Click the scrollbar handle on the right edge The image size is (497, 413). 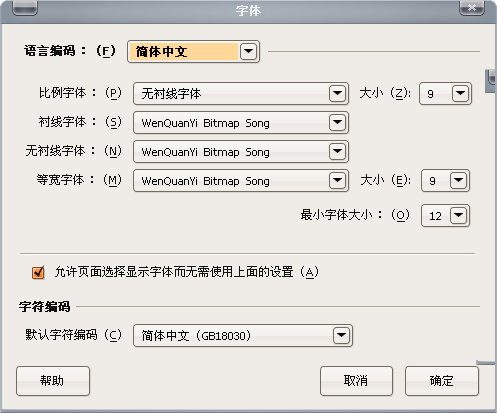pyautogui.click(x=491, y=81)
